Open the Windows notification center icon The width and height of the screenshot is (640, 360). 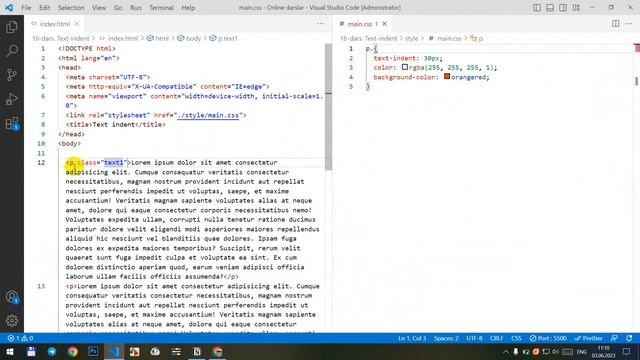pyautogui.click(x=627, y=351)
